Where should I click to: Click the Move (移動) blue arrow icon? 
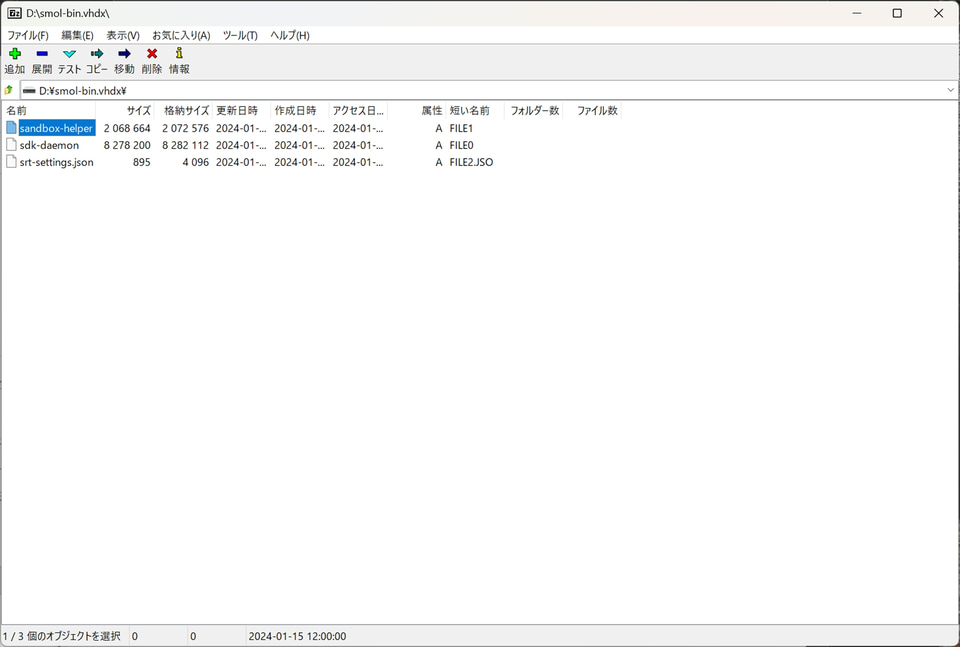124,54
